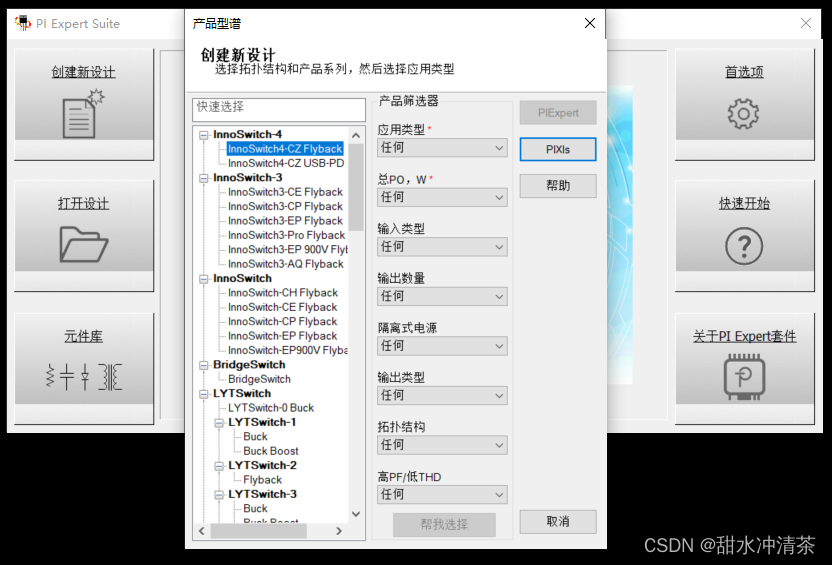The height and width of the screenshot is (565, 832).
Task: Open the 元件库 link
Action: (83, 336)
